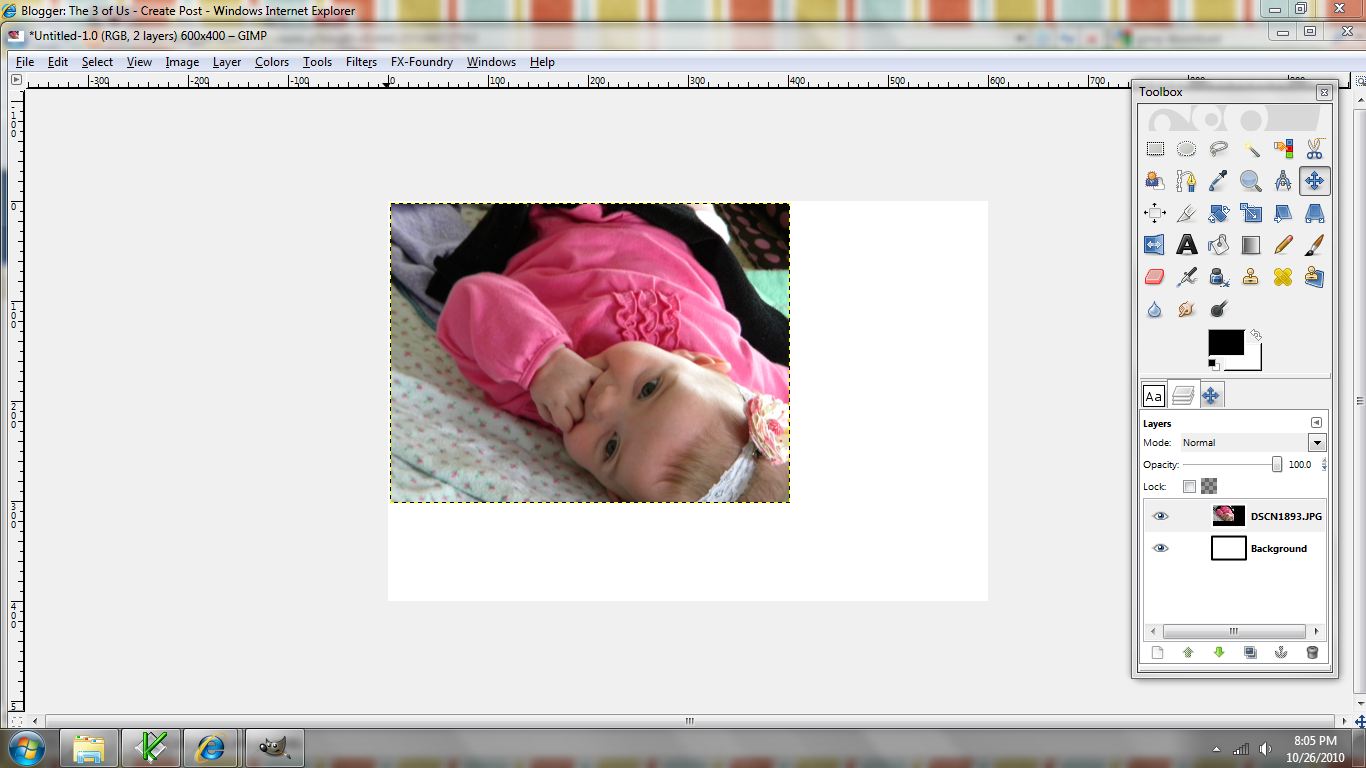The width and height of the screenshot is (1366, 768).
Task: Select the Crop knife tool
Action: tap(1186, 213)
